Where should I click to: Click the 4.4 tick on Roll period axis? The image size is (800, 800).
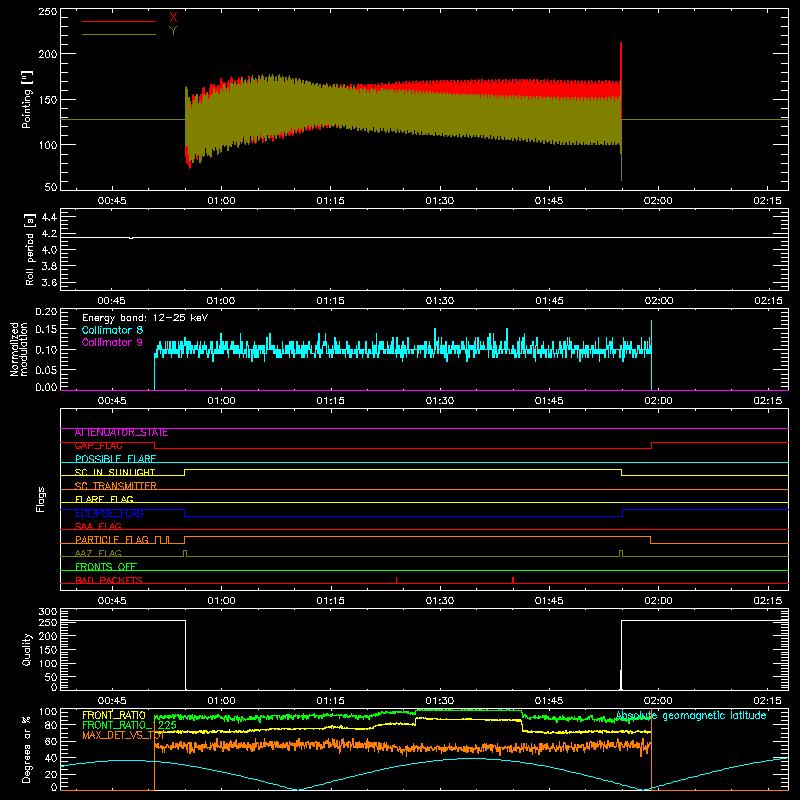click(x=49, y=217)
